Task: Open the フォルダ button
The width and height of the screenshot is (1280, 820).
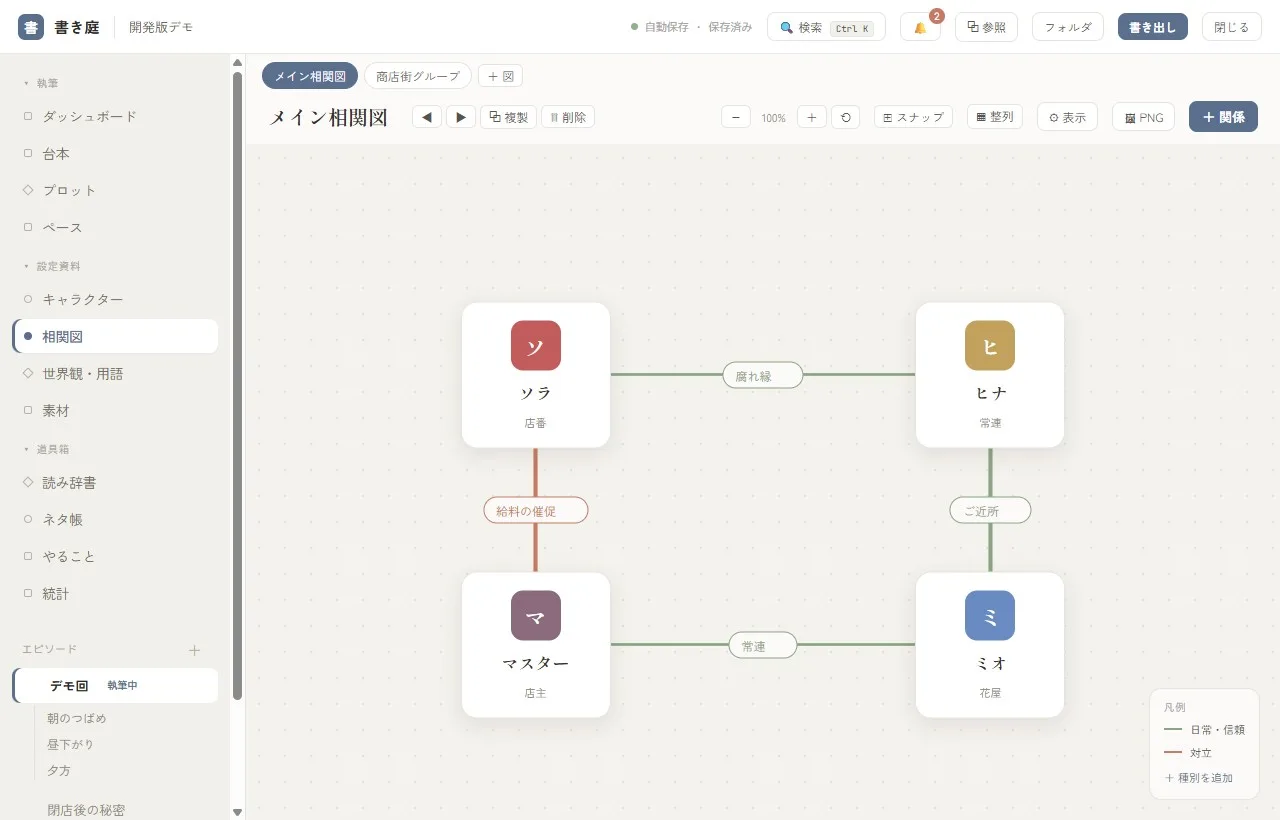Action: pyautogui.click(x=1068, y=27)
